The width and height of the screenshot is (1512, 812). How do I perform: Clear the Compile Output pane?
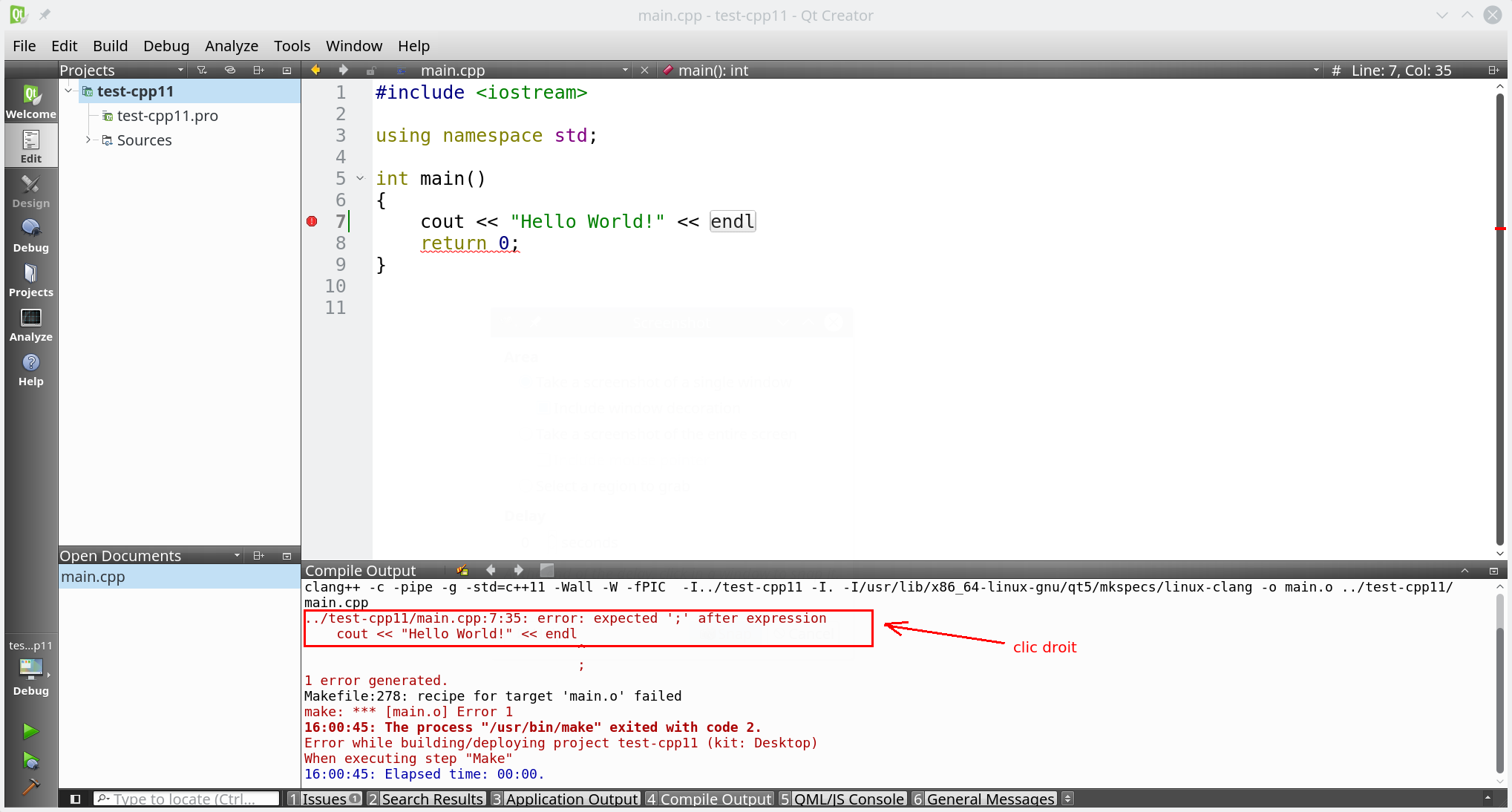(x=462, y=570)
